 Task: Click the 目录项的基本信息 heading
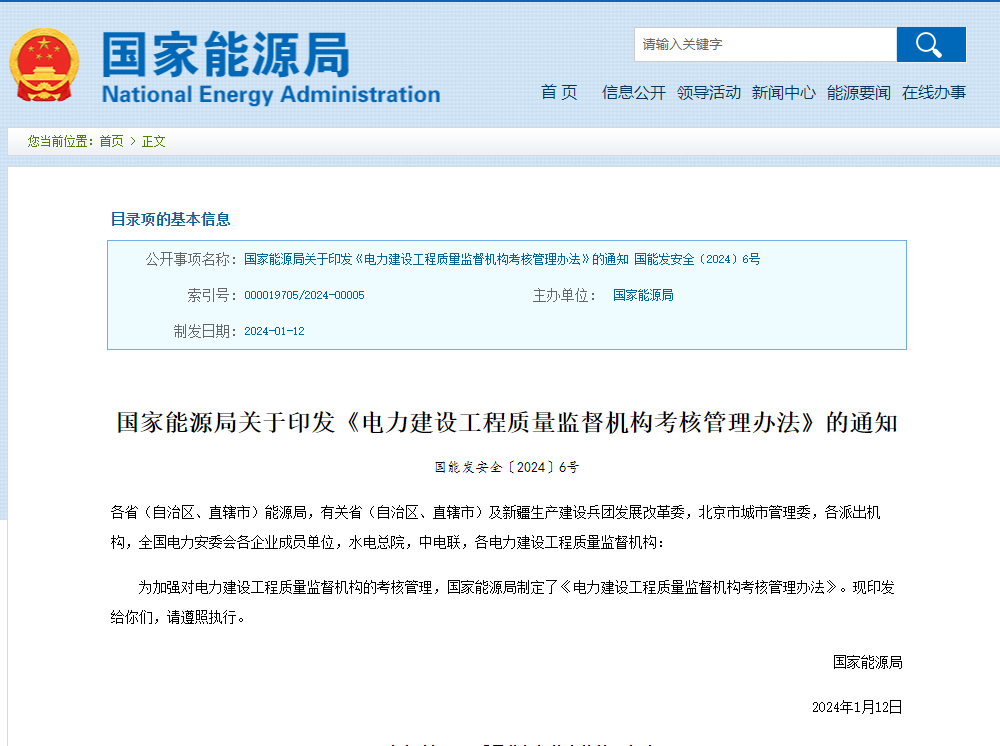pyautogui.click(x=170, y=219)
